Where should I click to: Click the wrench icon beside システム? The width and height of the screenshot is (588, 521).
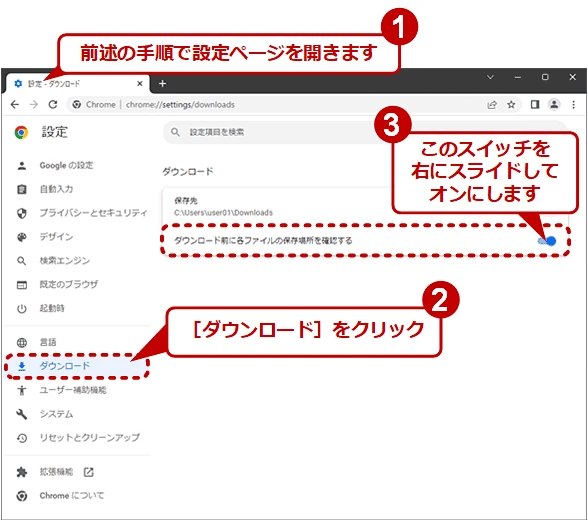[x=22, y=414]
